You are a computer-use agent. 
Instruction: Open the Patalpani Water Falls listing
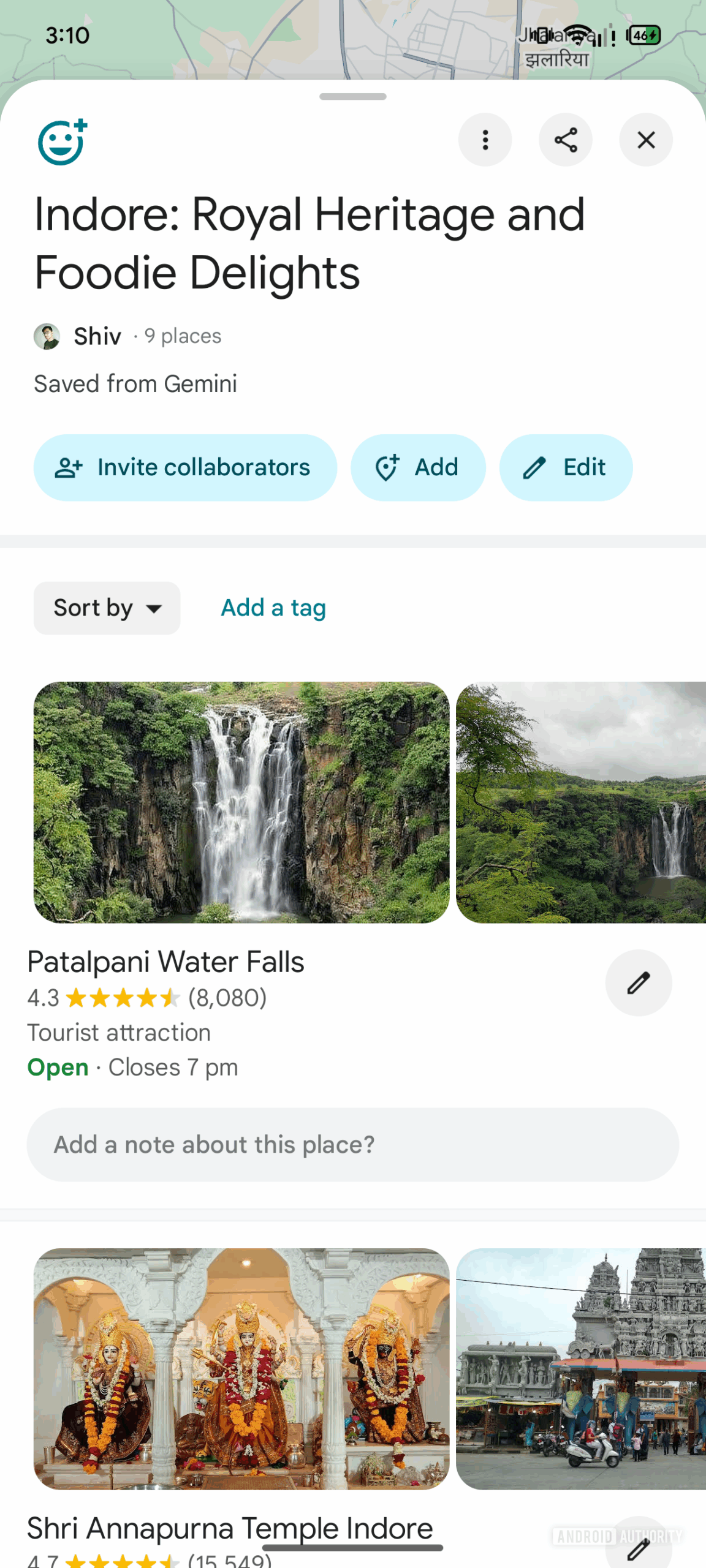[165, 962]
